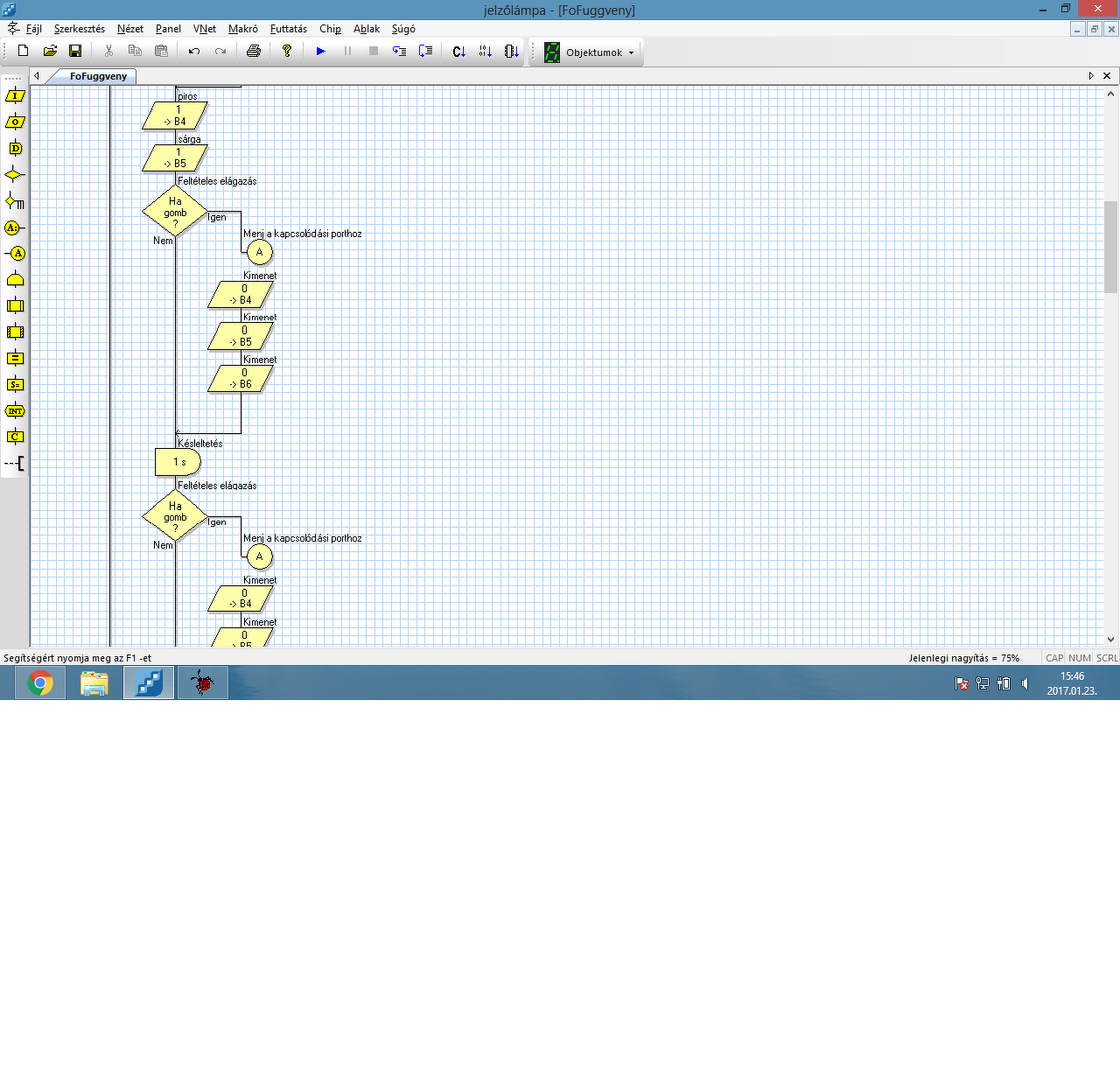Open the VNet menu
The width and height of the screenshot is (1120, 1092).
pyautogui.click(x=205, y=29)
